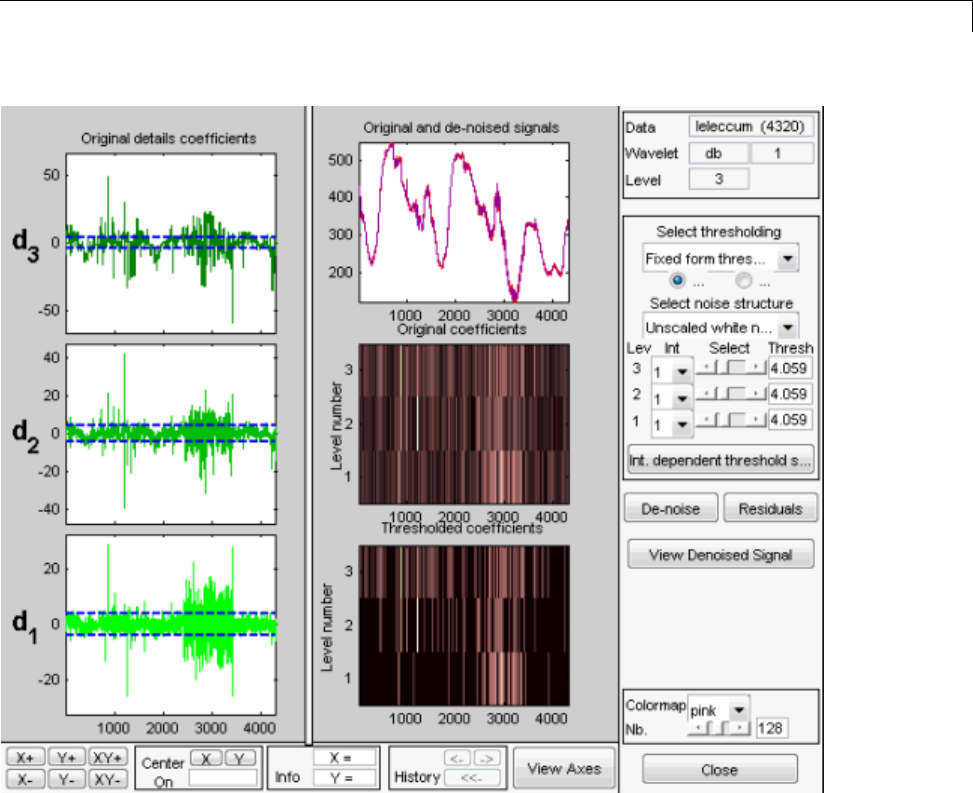
Task: Click the d1 details coefficients plot
Action: (x=171, y=625)
